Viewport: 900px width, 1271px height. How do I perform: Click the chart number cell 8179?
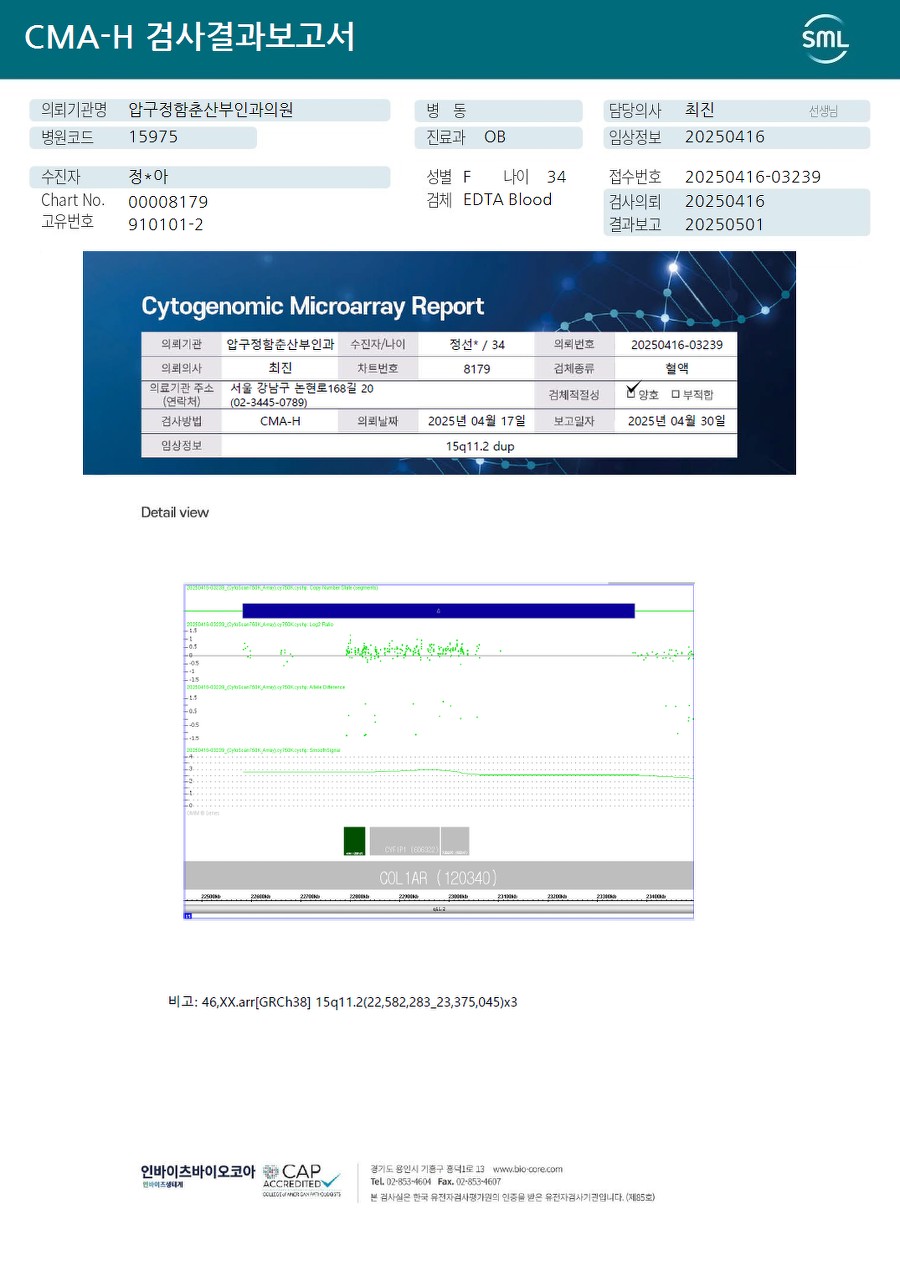pyautogui.click(x=477, y=368)
